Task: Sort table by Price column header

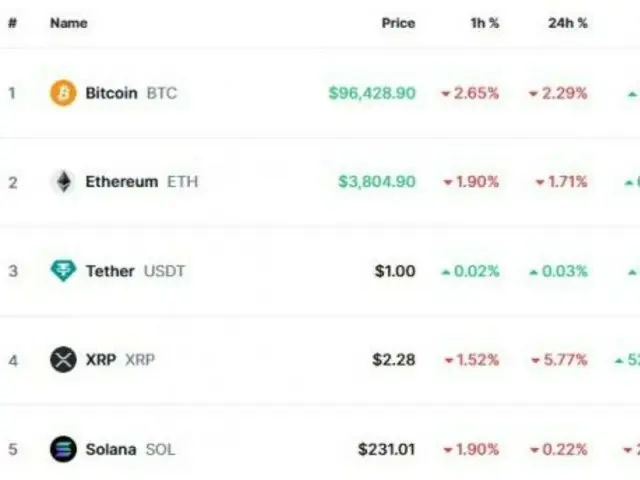Action: pyautogui.click(x=398, y=22)
